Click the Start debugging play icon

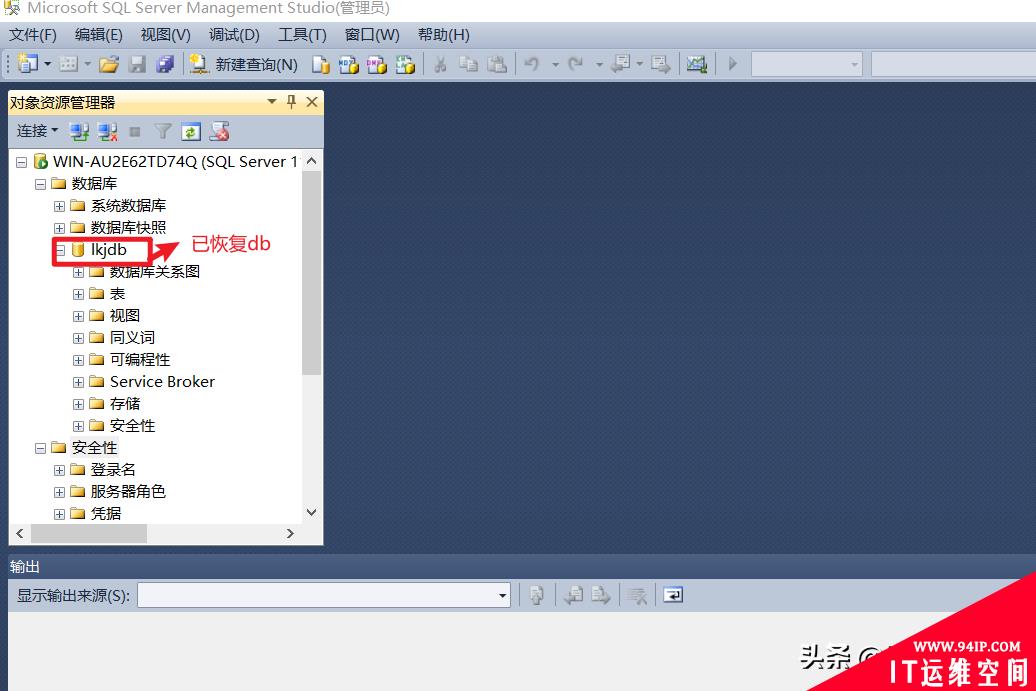[x=732, y=64]
